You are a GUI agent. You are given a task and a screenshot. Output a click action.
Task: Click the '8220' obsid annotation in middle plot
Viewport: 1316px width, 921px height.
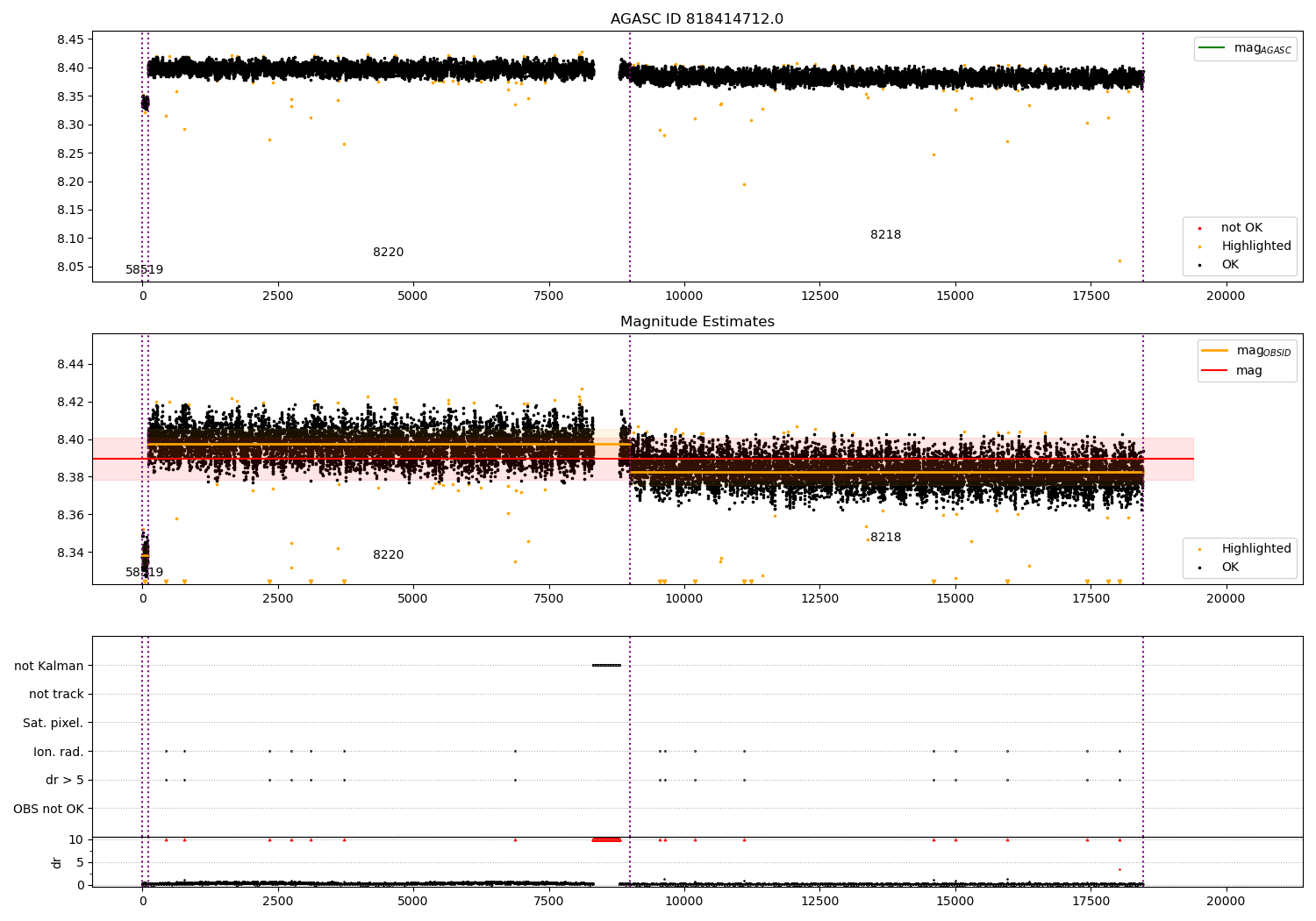click(x=388, y=555)
